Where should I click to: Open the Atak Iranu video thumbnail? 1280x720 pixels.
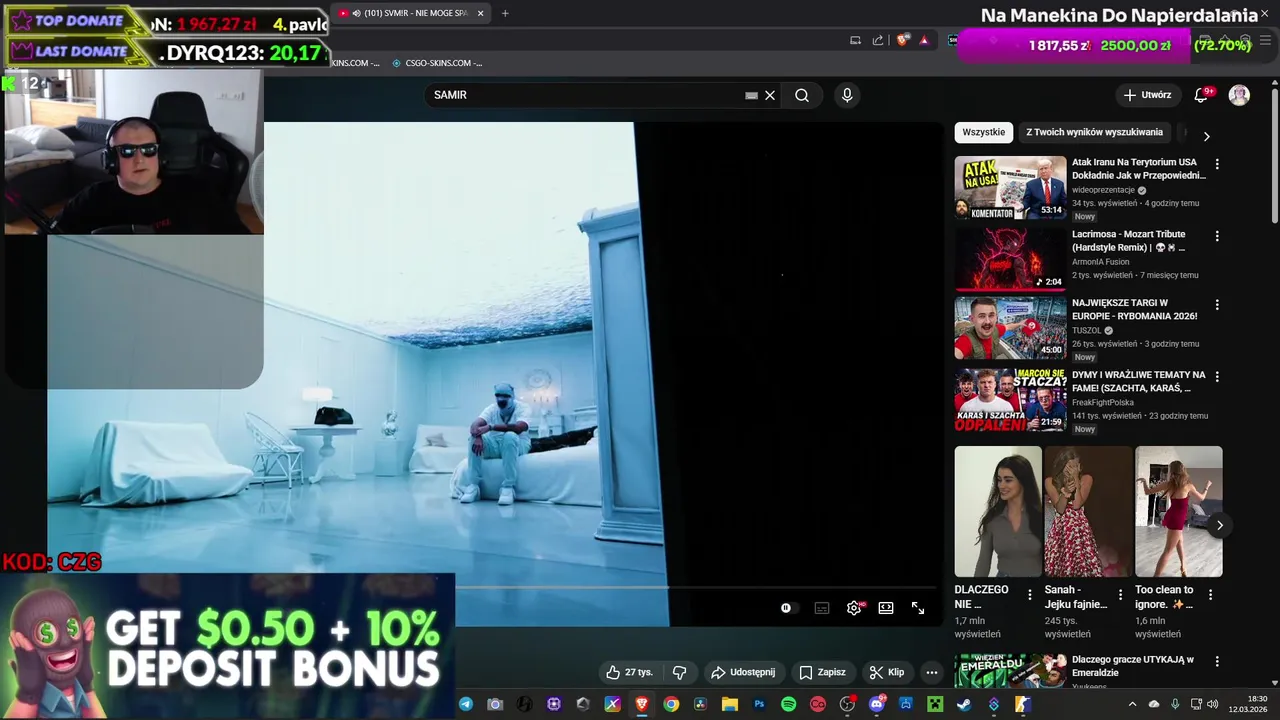tap(1010, 187)
